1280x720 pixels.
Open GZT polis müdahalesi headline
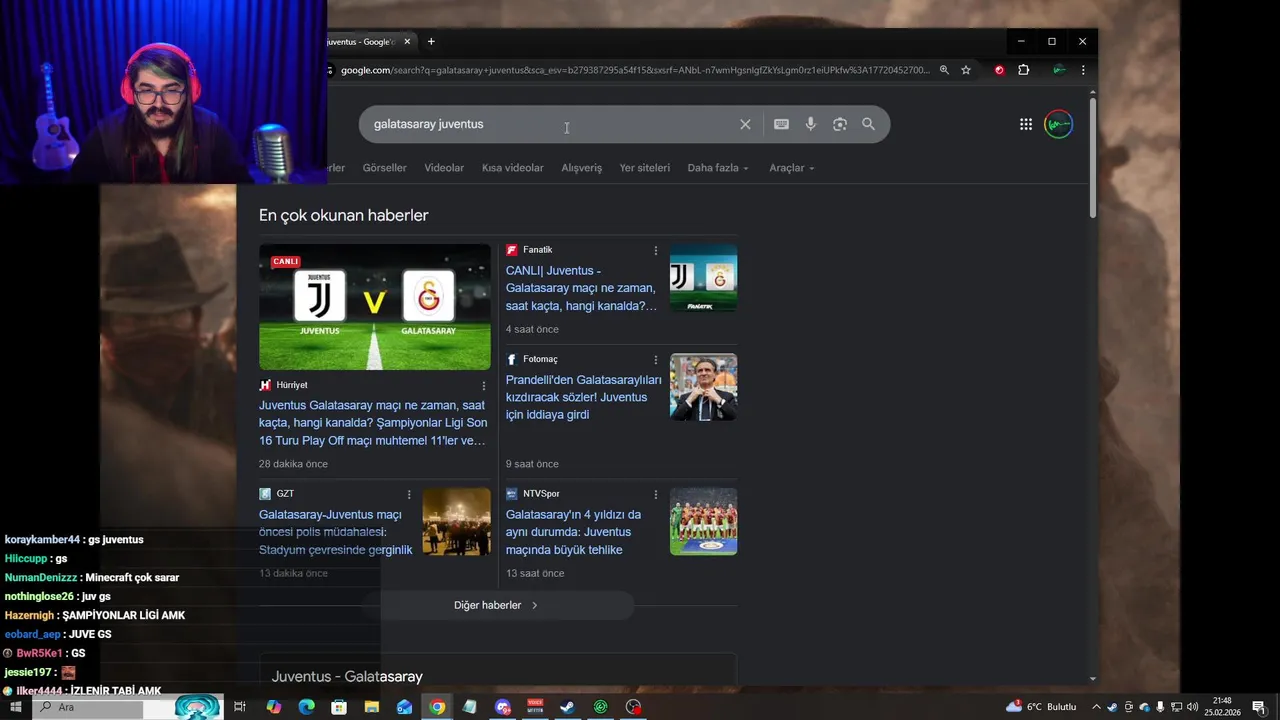tap(336, 532)
